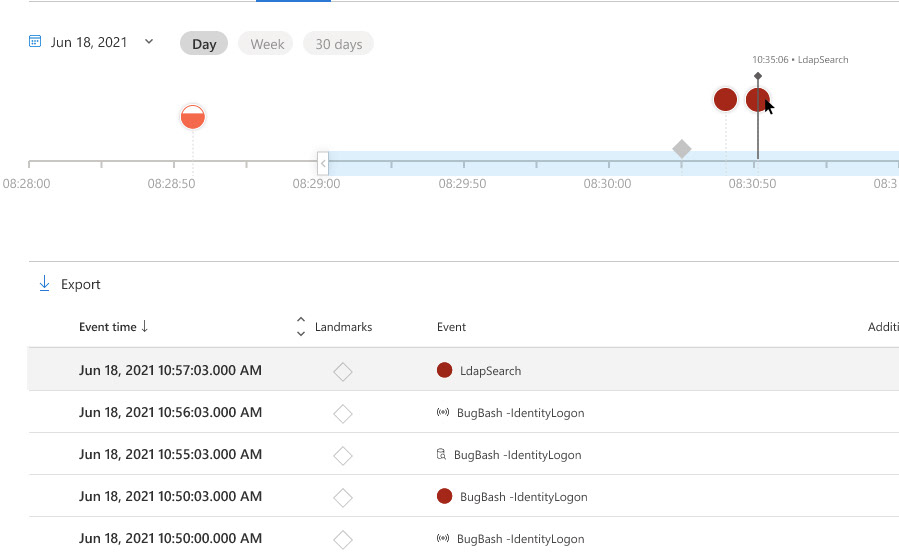The height and width of the screenshot is (558, 899).
Task: Click the red LdapSearch severity icon in first row
Action: click(444, 370)
